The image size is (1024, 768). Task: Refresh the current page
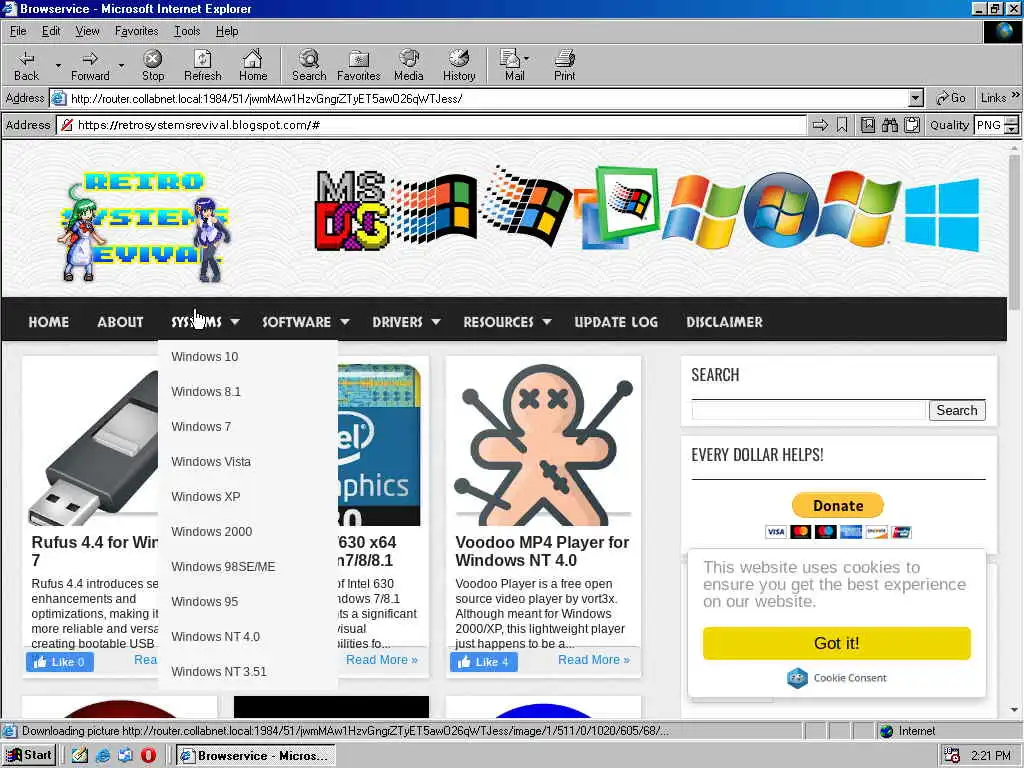point(202,66)
